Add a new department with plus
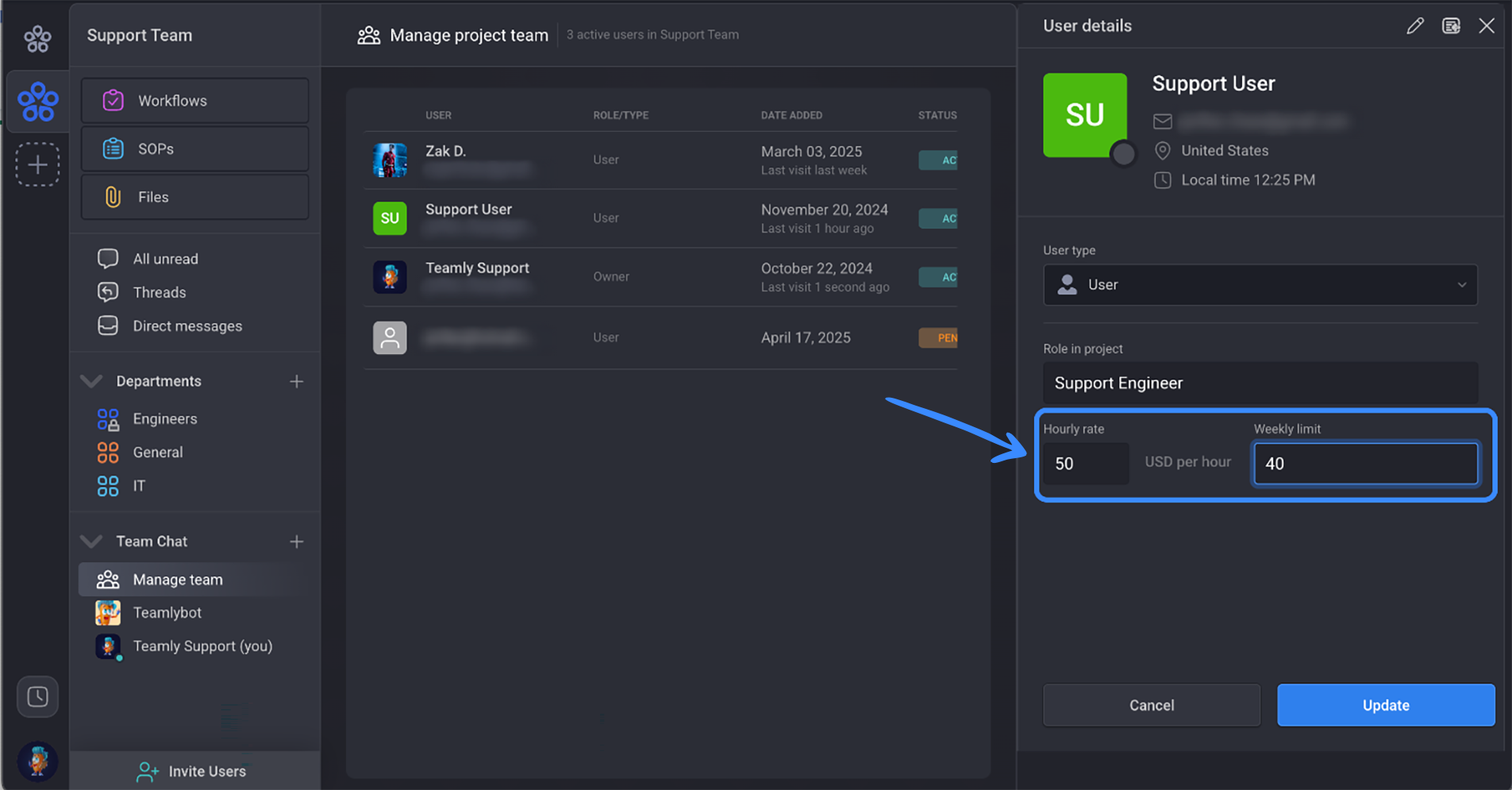This screenshot has height=790, width=1512. [x=296, y=381]
